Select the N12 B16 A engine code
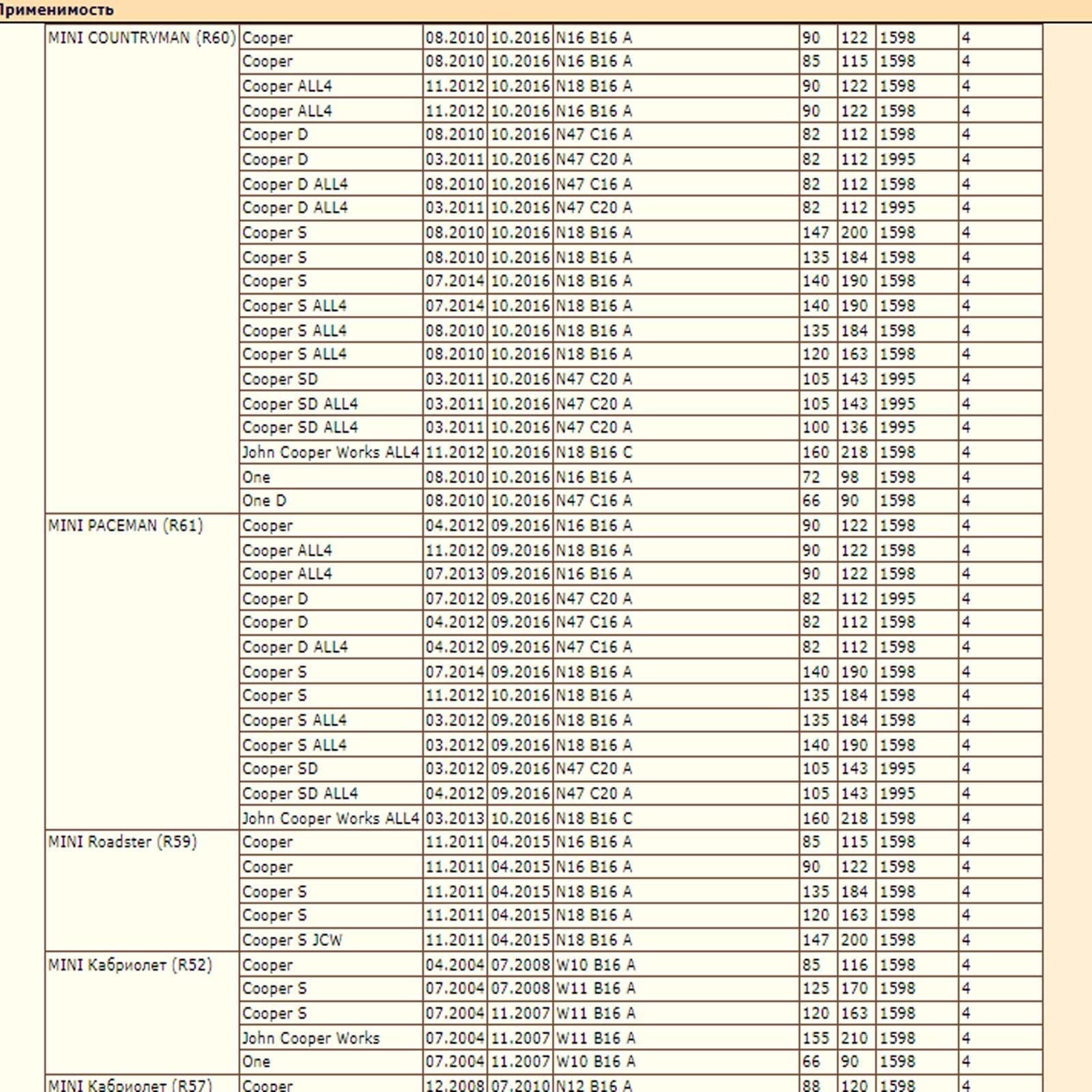This screenshot has width=1092, height=1092. [594, 1084]
